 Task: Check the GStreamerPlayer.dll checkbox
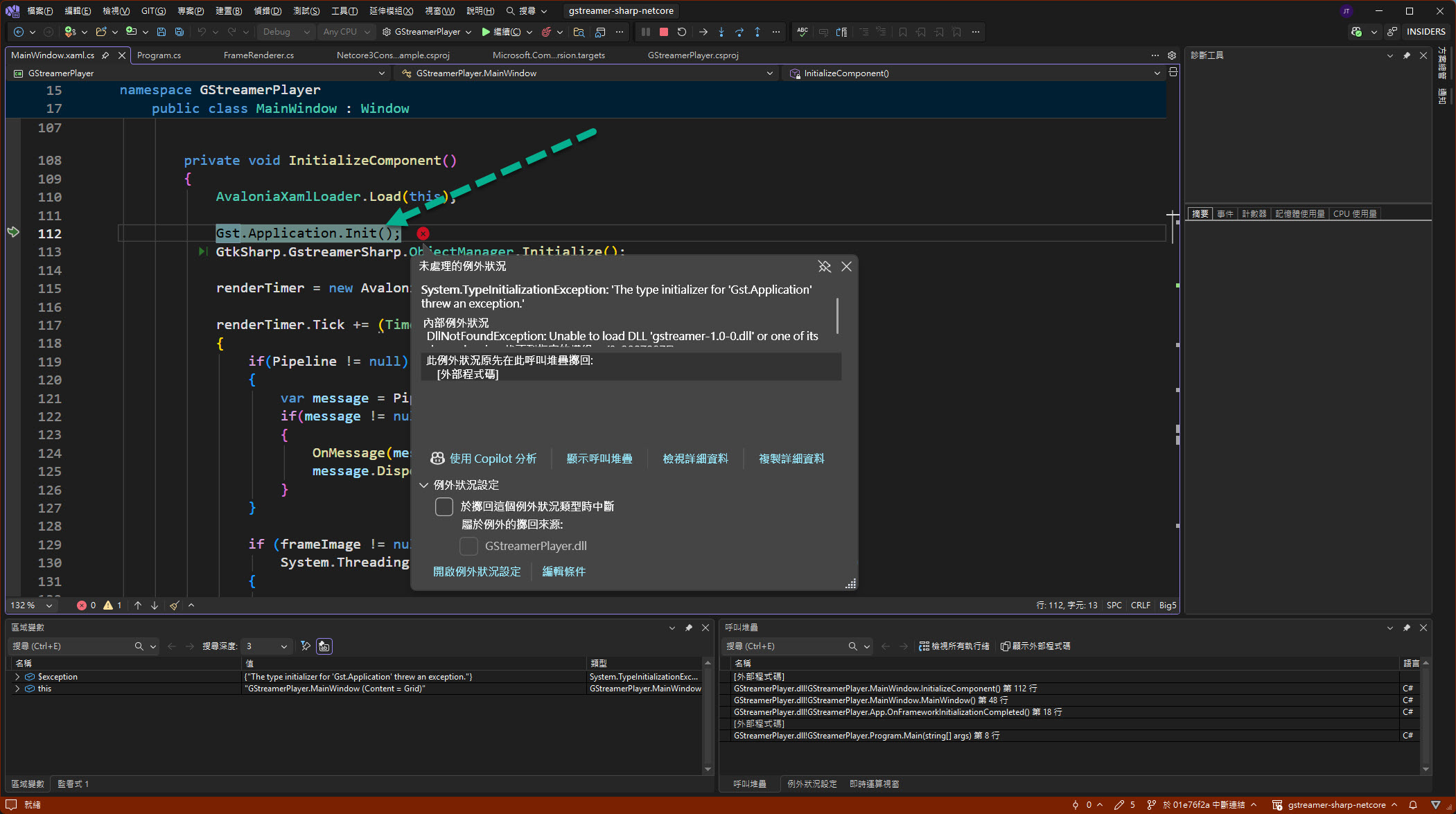[x=468, y=546]
